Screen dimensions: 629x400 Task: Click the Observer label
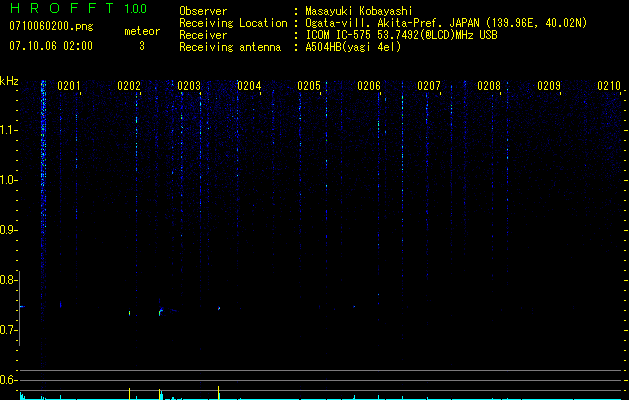(203, 11)
